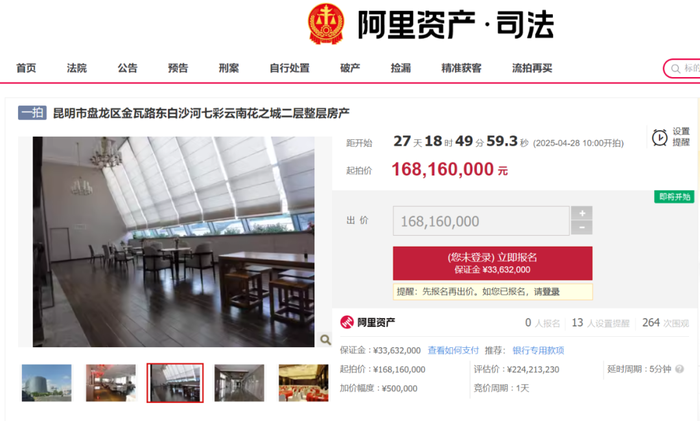Select the banquet hall thumbnail

coord(304,383)
